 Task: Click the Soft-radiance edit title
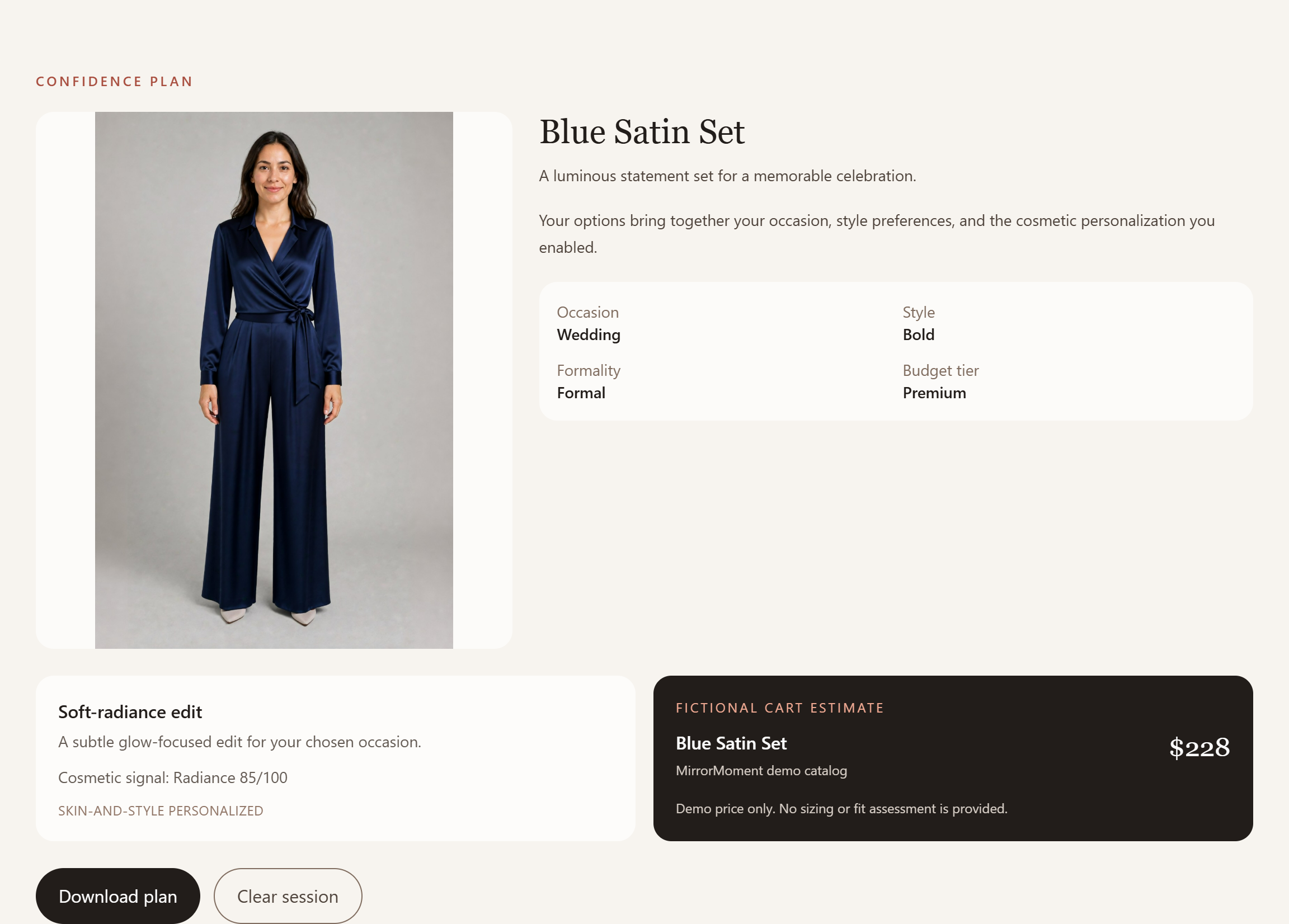click(x=130, y=712)
